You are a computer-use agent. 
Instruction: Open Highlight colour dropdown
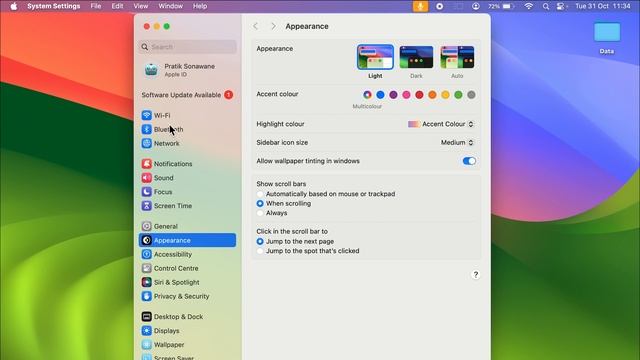[x=441, y=124]
